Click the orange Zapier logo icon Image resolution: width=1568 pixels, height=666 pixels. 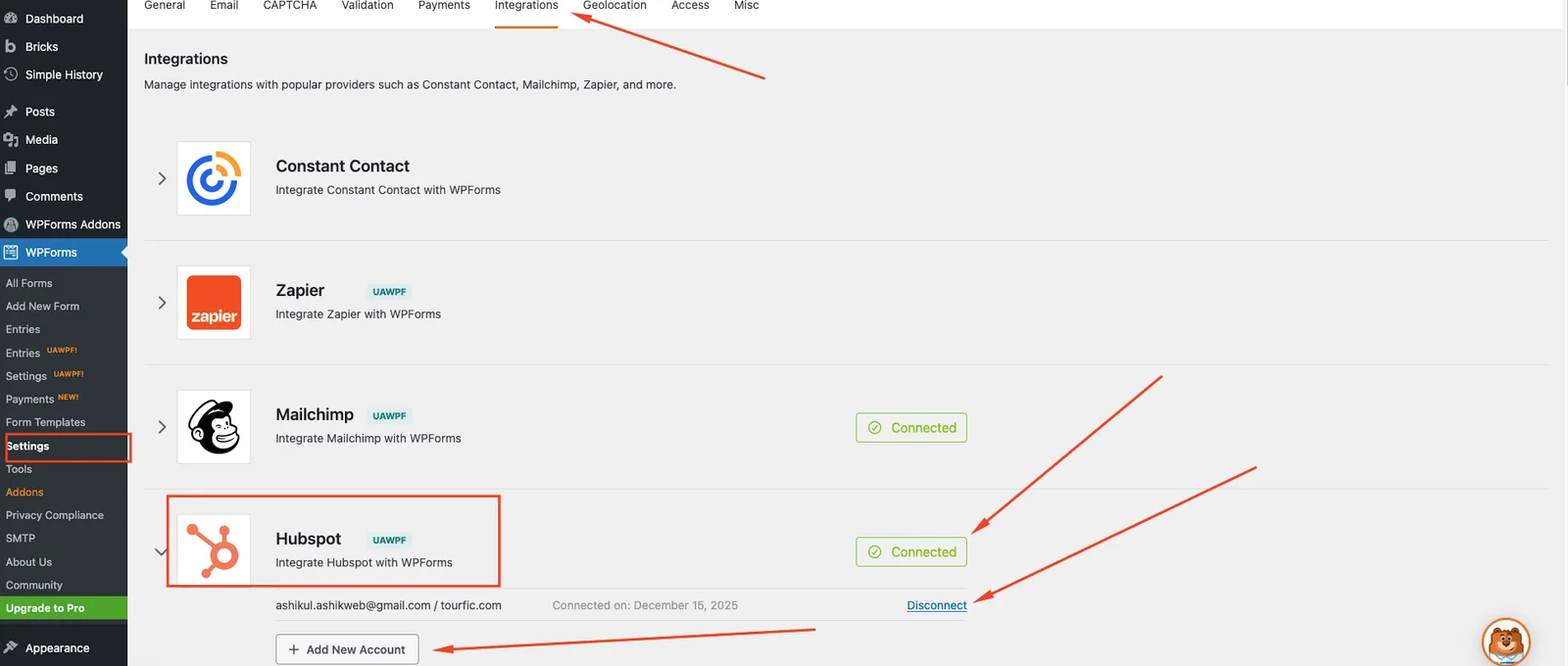[214, 303]
